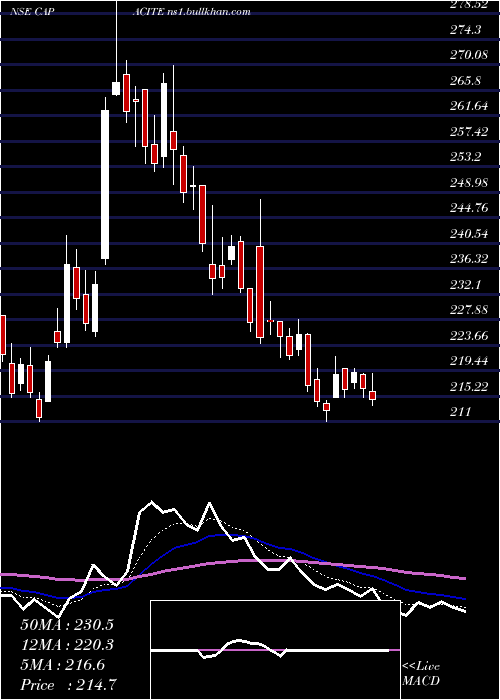Click the 227.88 price axis label
Screen dimensions: 500x700
(x=468, y=310)
